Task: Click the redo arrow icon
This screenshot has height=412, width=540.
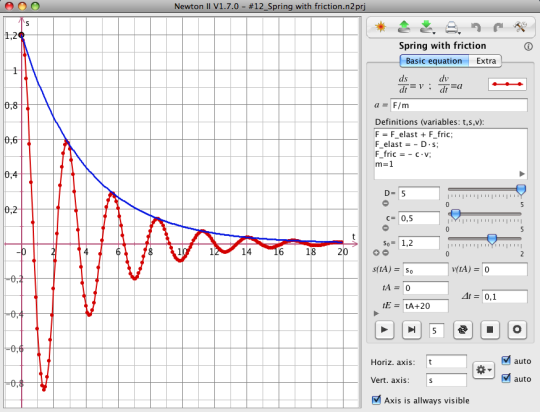Action: click(x=498, y=27)
